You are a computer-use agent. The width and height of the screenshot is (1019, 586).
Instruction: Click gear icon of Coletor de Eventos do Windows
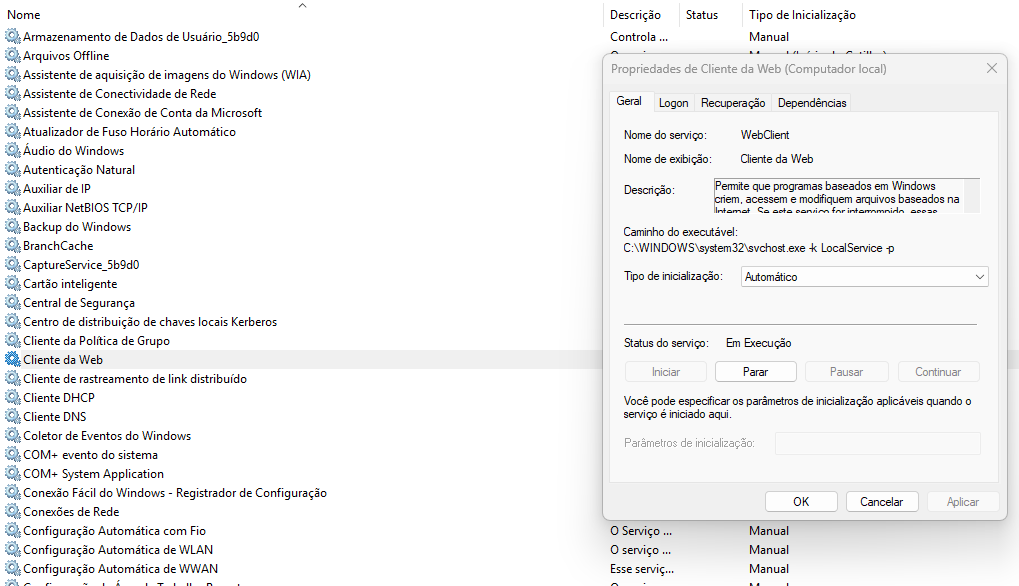pos(12,436)
